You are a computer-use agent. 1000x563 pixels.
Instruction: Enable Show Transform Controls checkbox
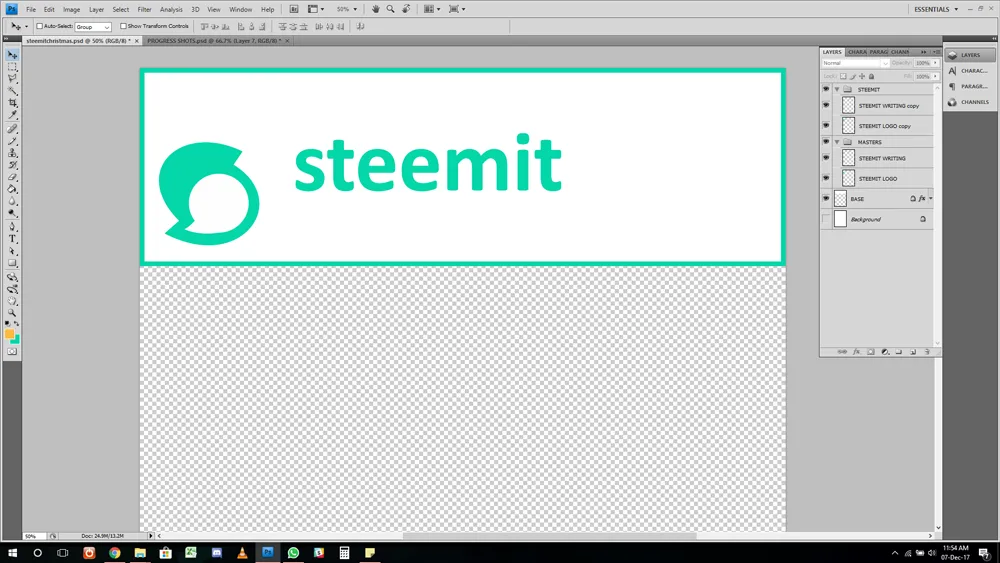click(123, 26)
